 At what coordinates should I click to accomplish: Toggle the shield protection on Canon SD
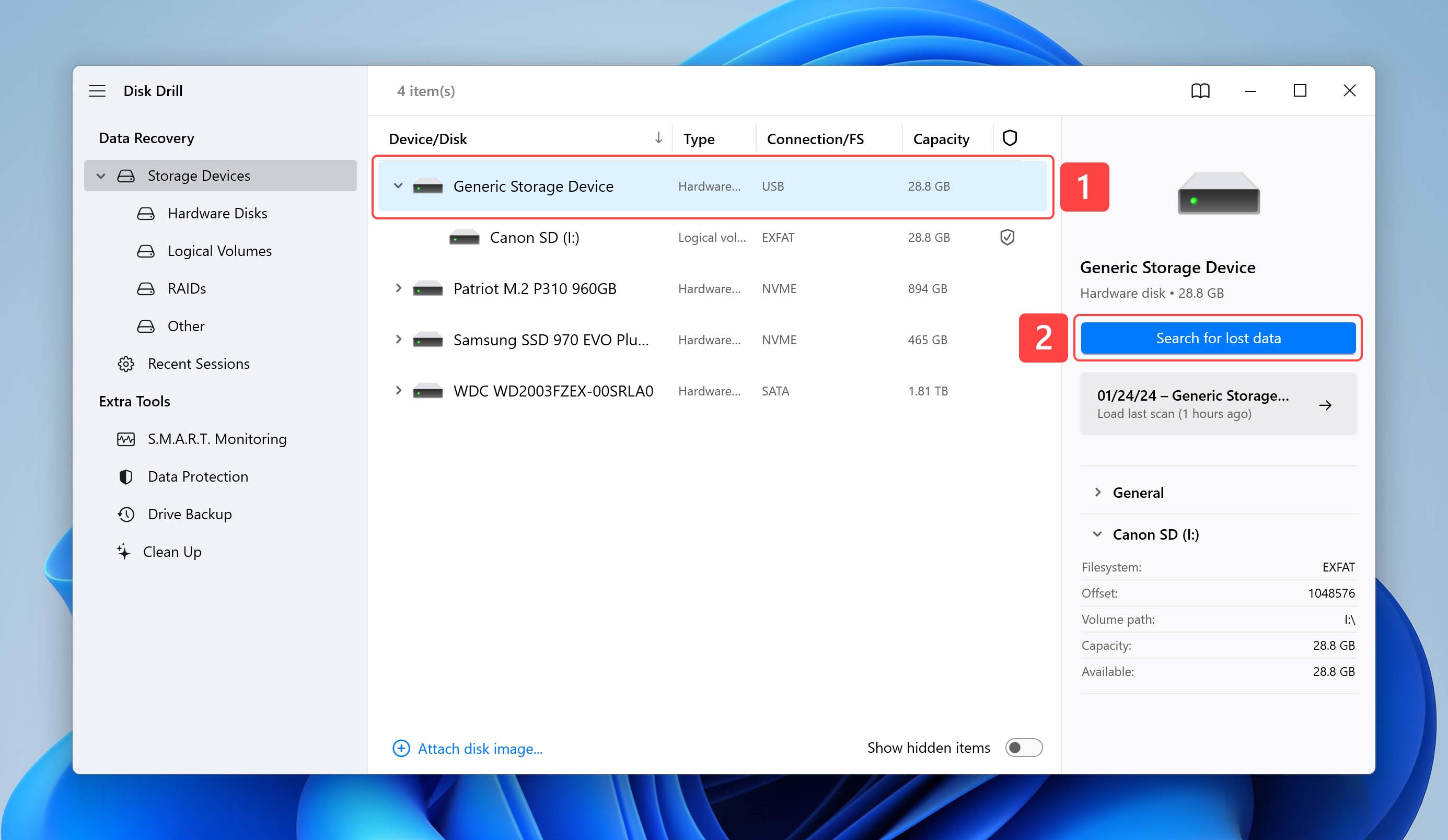point(1008,237)
